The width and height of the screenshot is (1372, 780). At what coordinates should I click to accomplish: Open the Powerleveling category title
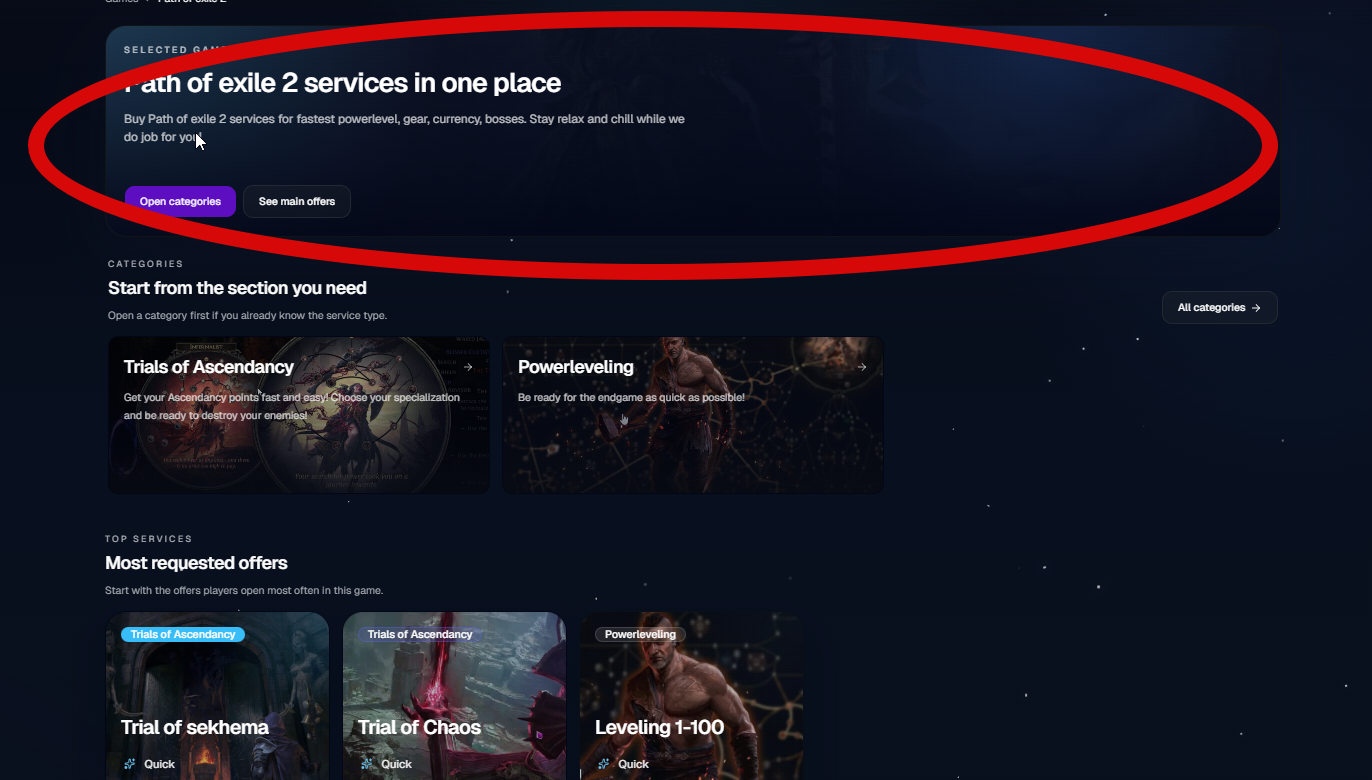pos(576,367)
